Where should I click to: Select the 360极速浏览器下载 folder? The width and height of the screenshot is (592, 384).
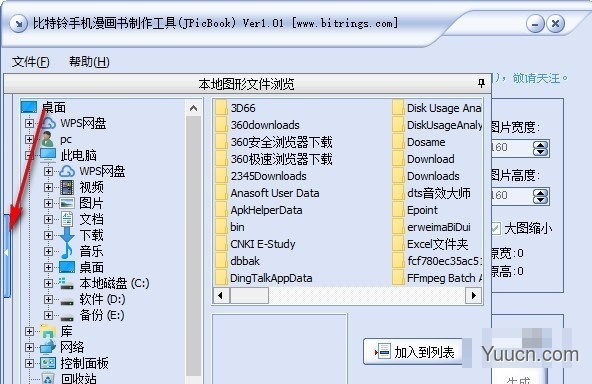click(274, 159)
